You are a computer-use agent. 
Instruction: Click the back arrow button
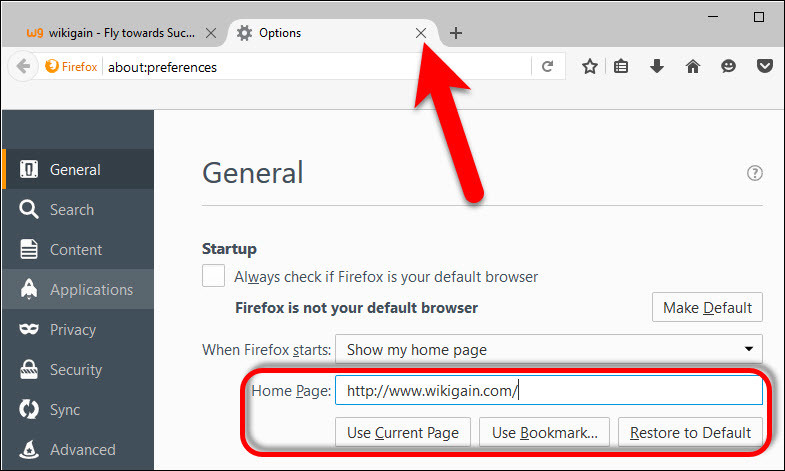click(x=23, y=67)
